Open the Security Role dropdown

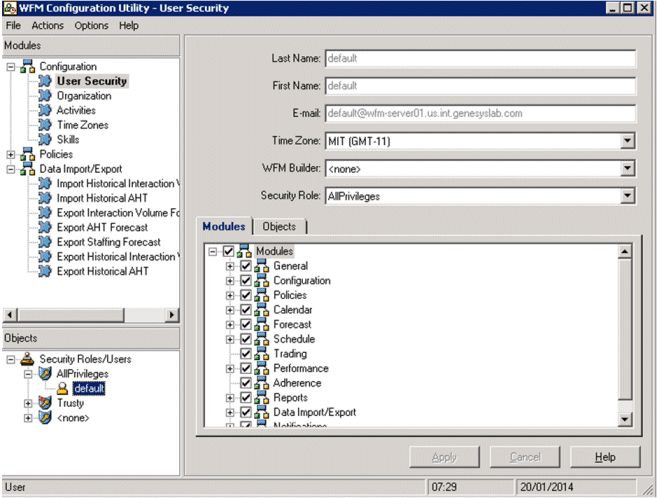pos(627,197)
